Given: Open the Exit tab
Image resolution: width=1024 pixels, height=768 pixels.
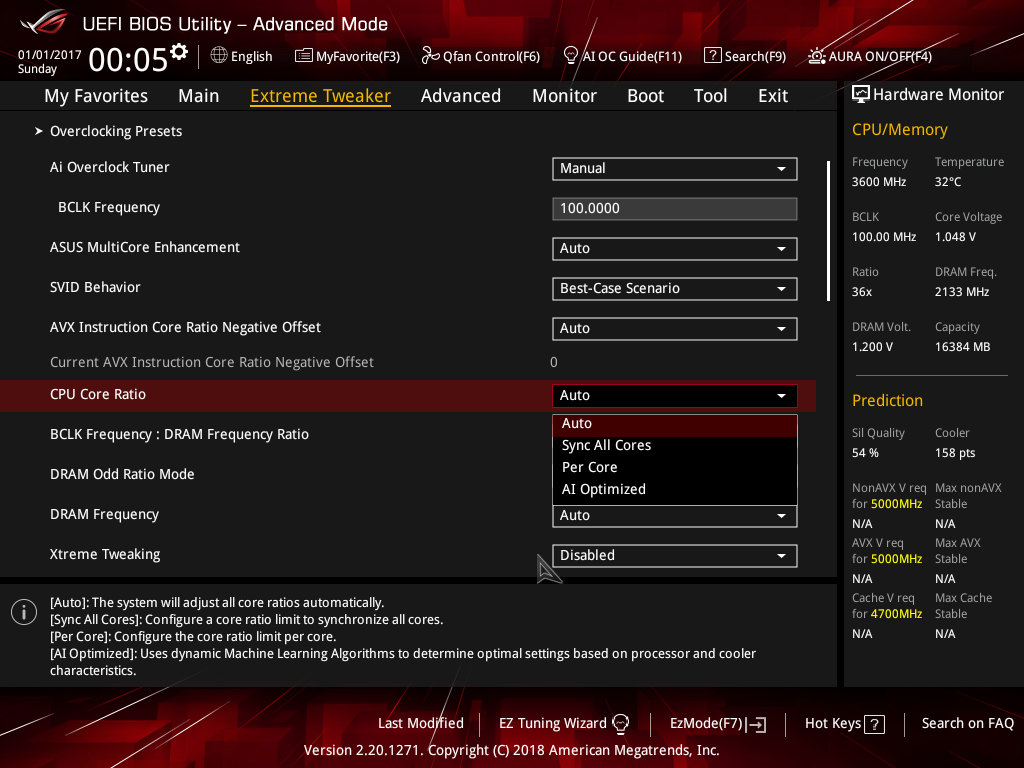Looking at the screenshot, I should 773,95.
